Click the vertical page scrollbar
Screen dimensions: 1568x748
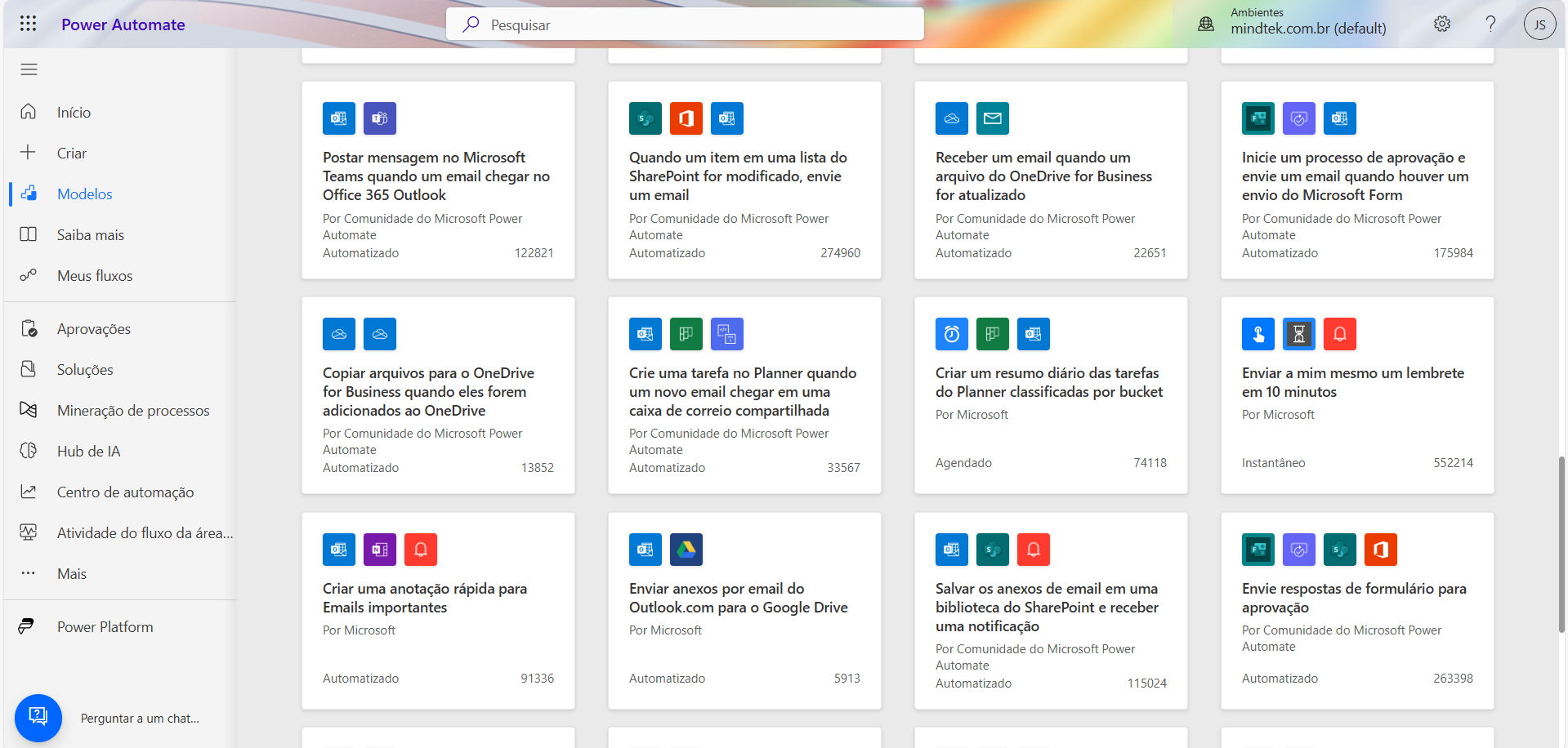pyautogui.click(x=1561, y=544)
